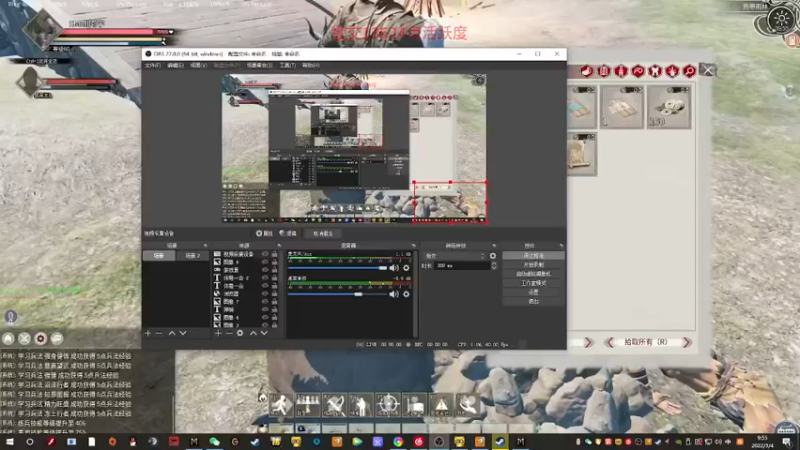Open Steam from the Windows taskbar
Viewport: 800px width, 450px height.
[500, 442]
